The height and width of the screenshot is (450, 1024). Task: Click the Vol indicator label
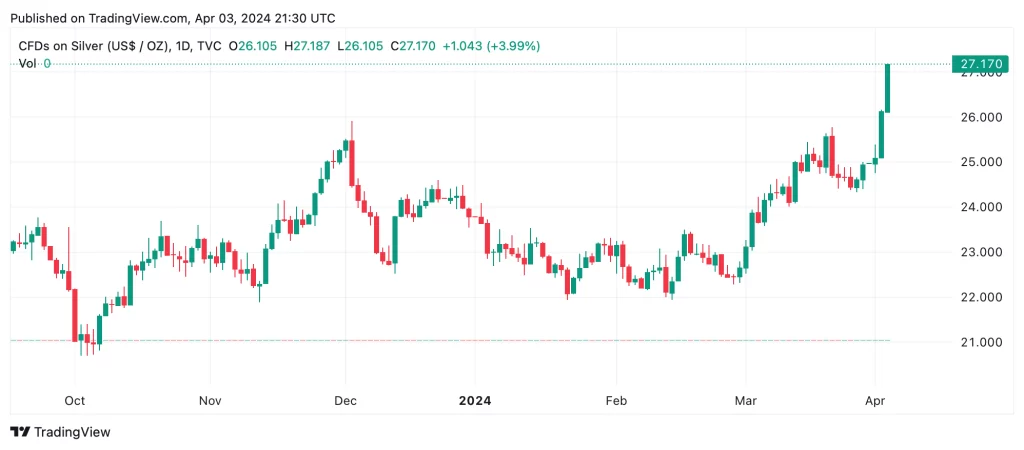27,64
